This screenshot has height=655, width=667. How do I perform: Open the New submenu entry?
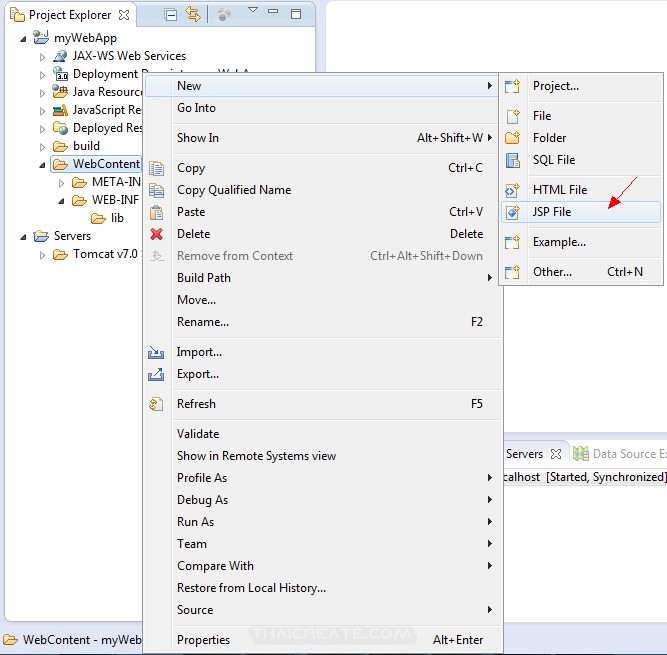pyautogui.click(x=322, y=86)
